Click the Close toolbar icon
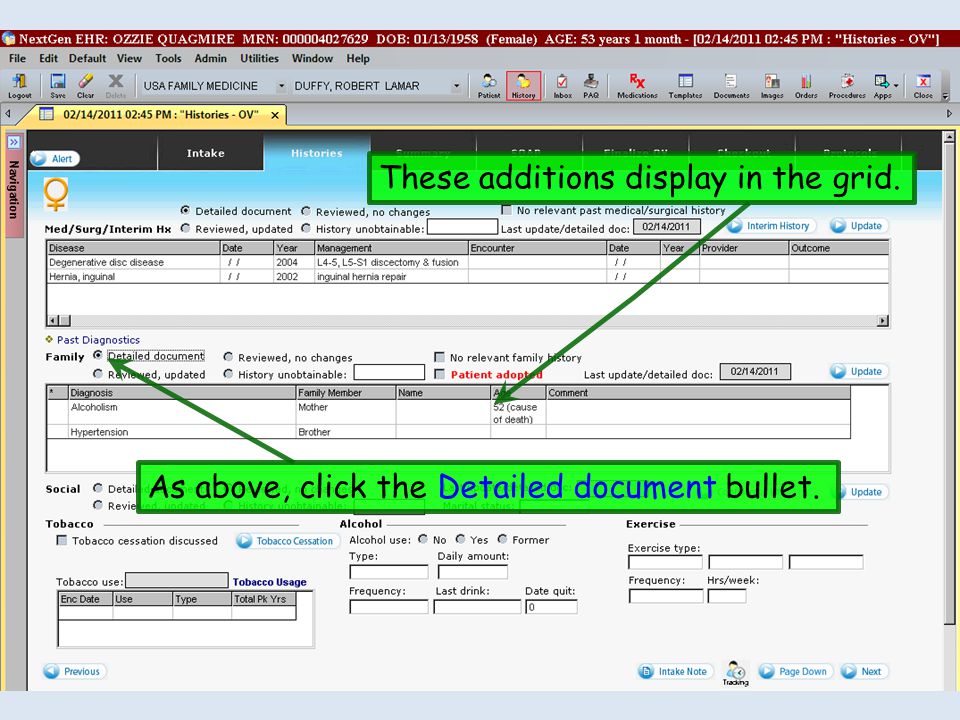Image resolution: width=960 pixels, height=720 pixels. 923,86
